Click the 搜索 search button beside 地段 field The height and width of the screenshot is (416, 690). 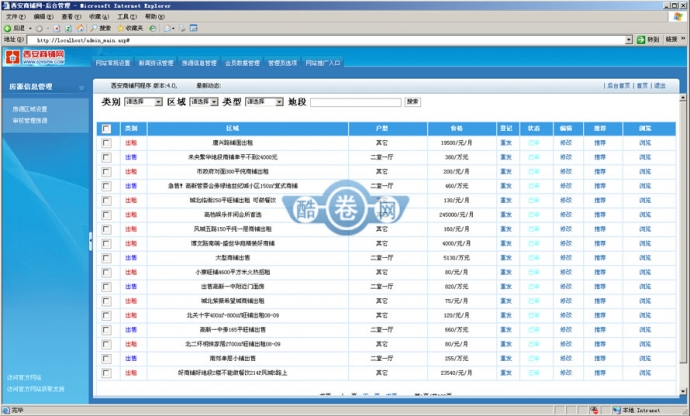[412, 102]
